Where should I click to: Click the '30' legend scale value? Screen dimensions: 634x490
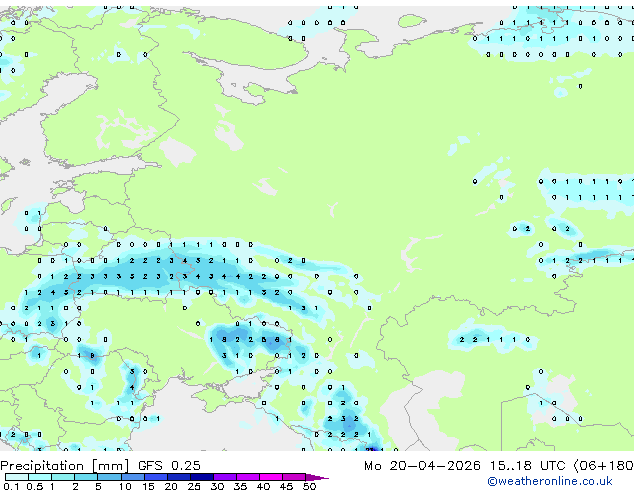[x=217, y=486]
